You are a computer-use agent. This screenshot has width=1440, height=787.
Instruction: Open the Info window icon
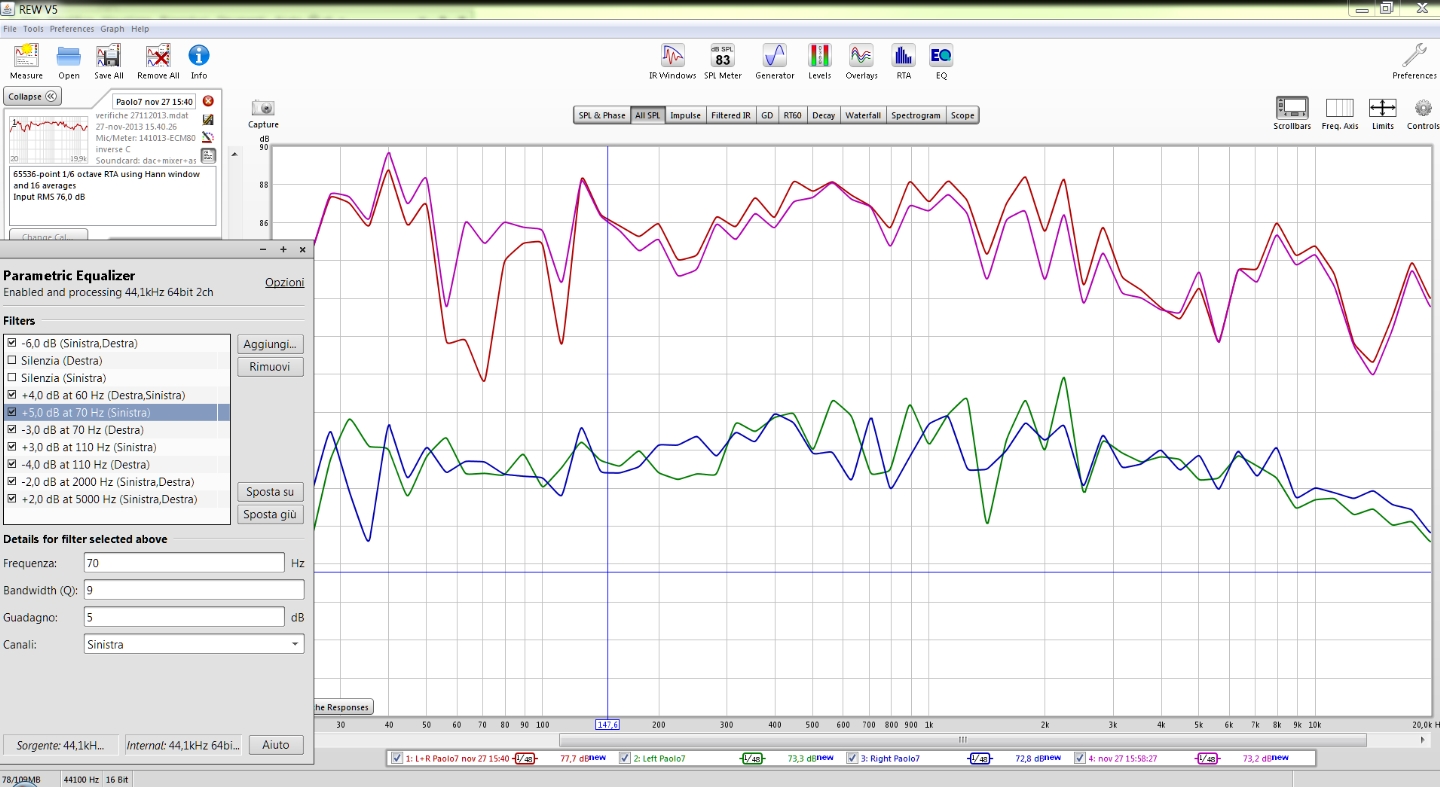coord(199,55)
